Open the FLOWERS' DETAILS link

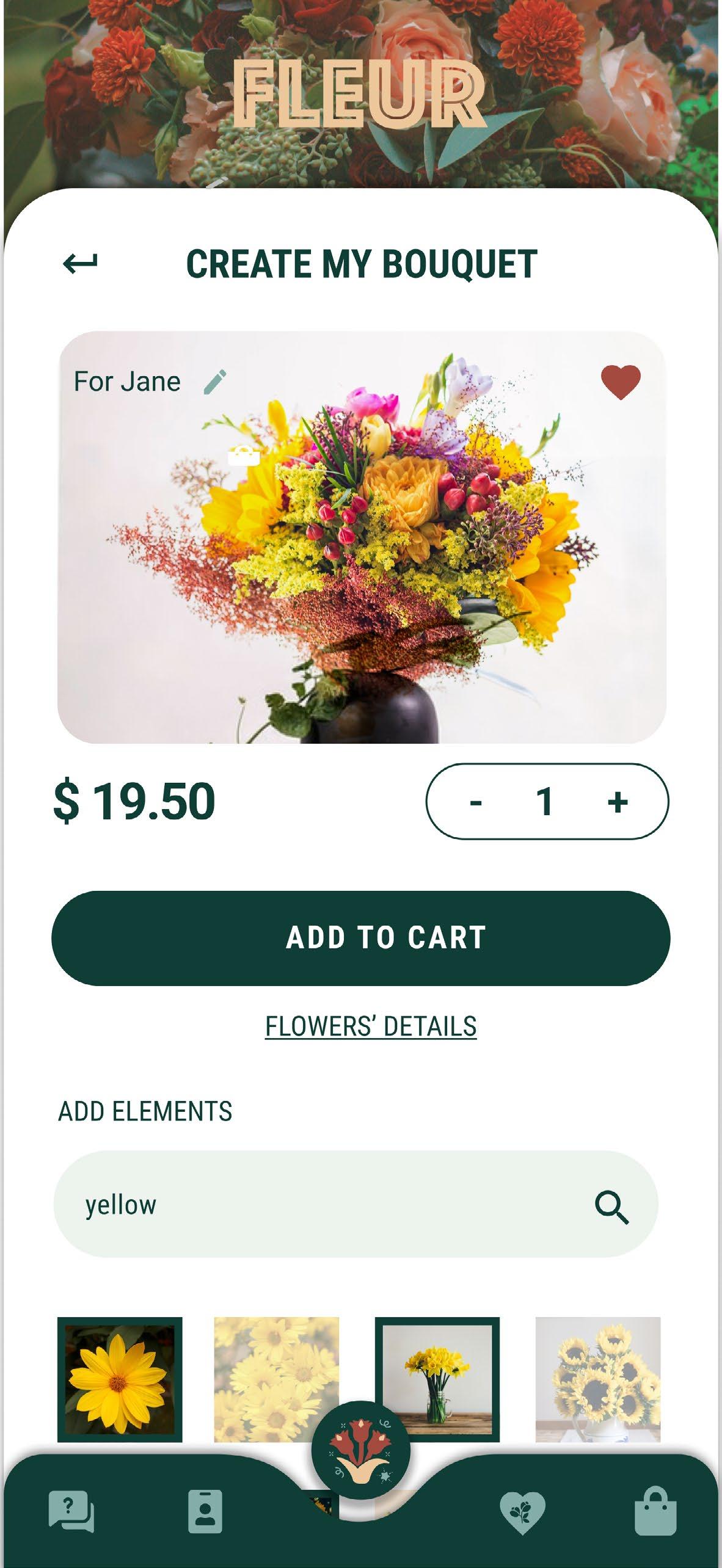click(371, 1026)
